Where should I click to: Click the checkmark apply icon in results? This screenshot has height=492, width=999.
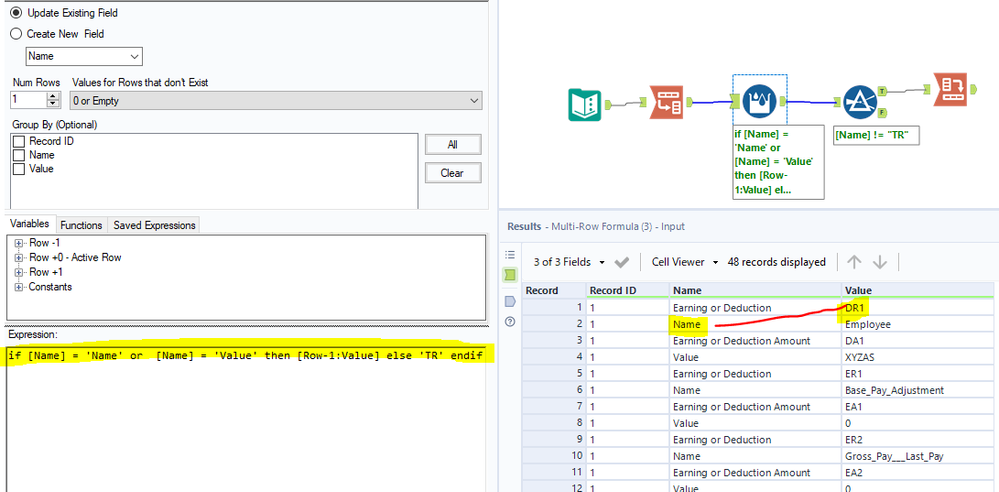pos(622,262)
